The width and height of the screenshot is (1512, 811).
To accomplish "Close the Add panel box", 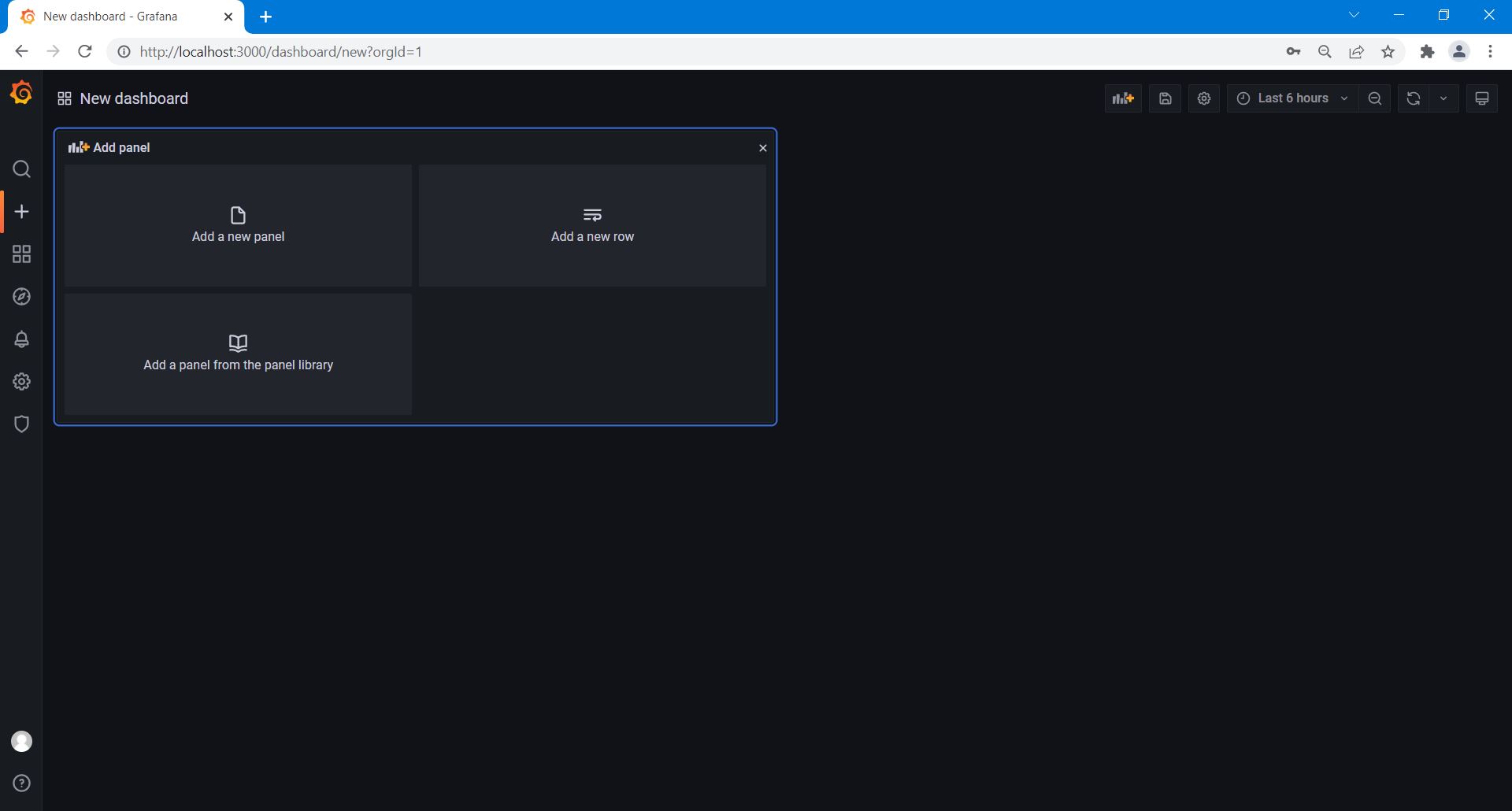I will (x=762, y=148).
